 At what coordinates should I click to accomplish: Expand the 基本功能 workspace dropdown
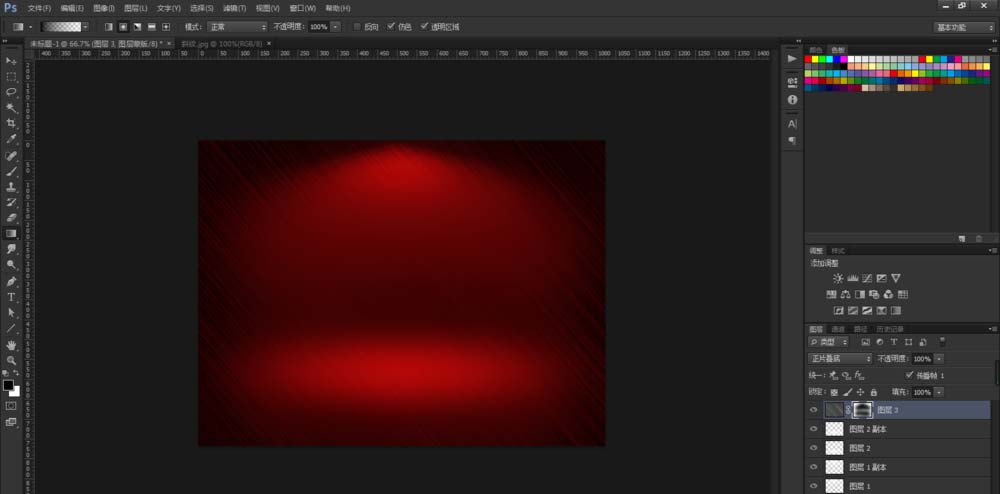pos(964,27)
